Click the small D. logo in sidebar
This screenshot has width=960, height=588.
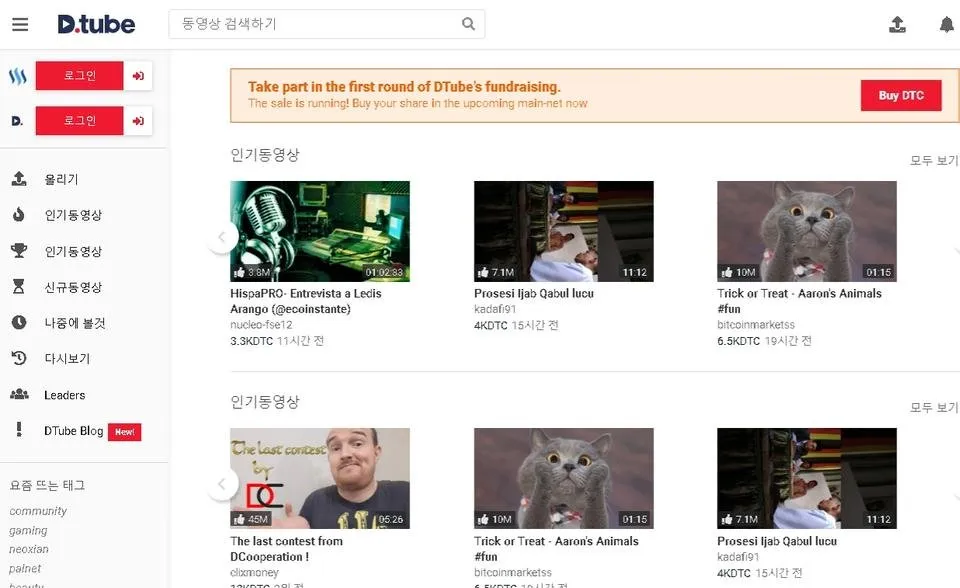click(17, 121)
